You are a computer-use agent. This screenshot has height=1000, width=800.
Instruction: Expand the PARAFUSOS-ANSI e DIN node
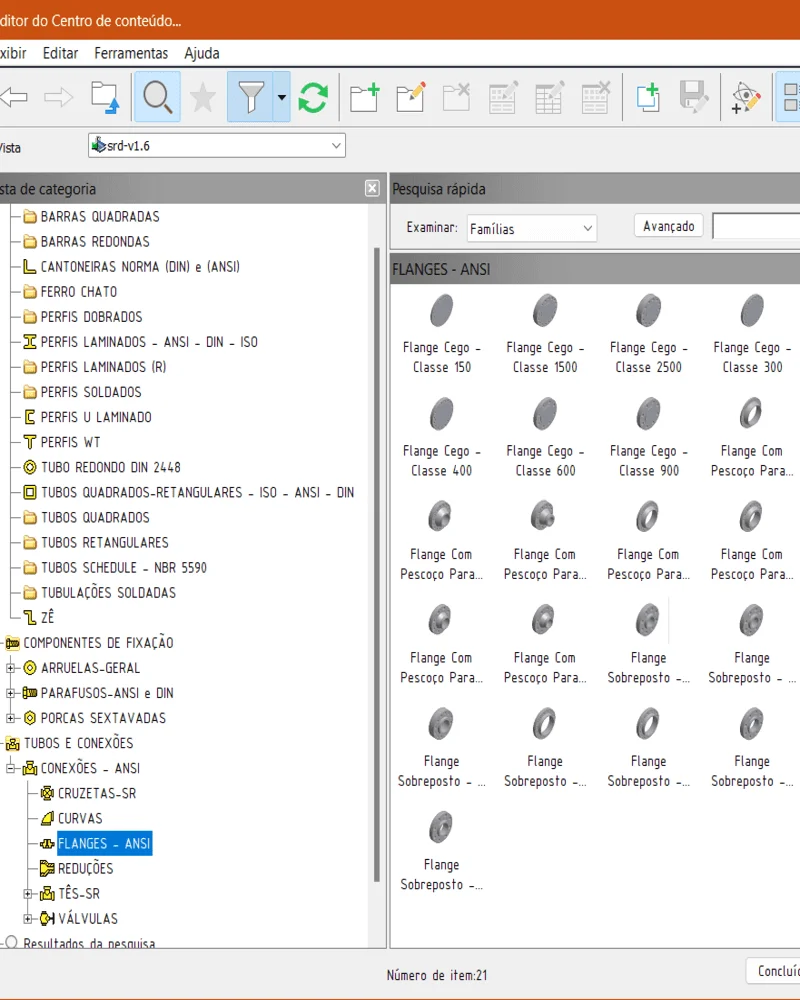pyautogui.click(x=12, y=693)
